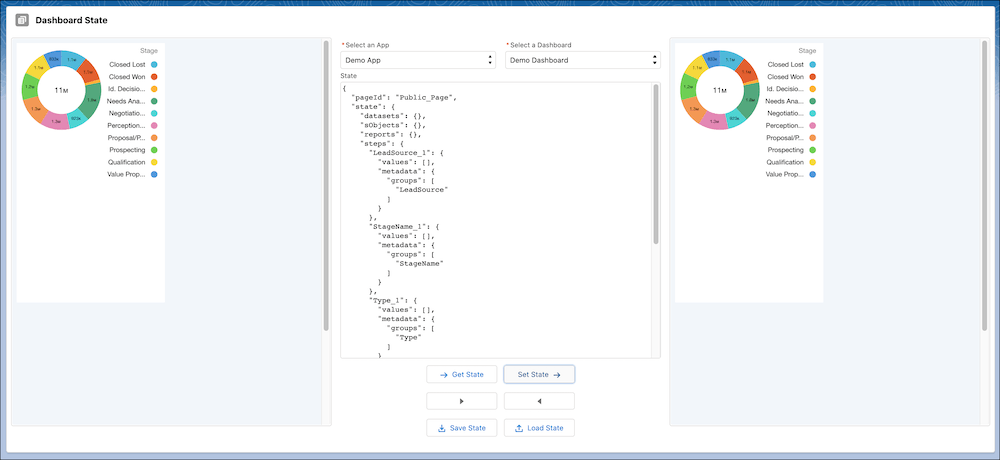Select Prospecting in the left legend
The width and height of the screenshot is (1000, 460).
(127, 150)
